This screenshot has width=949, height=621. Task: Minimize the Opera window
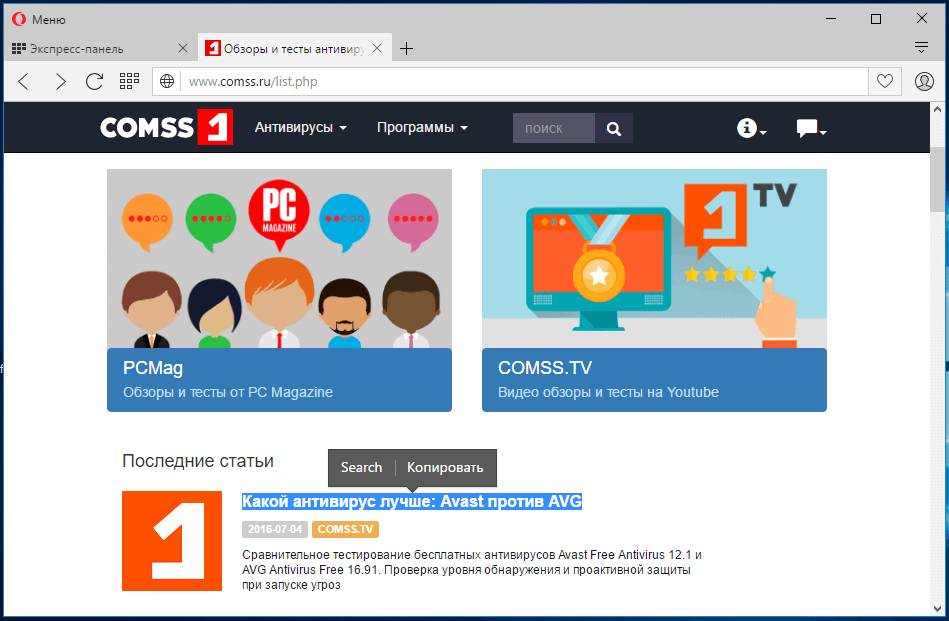point(831,19)
